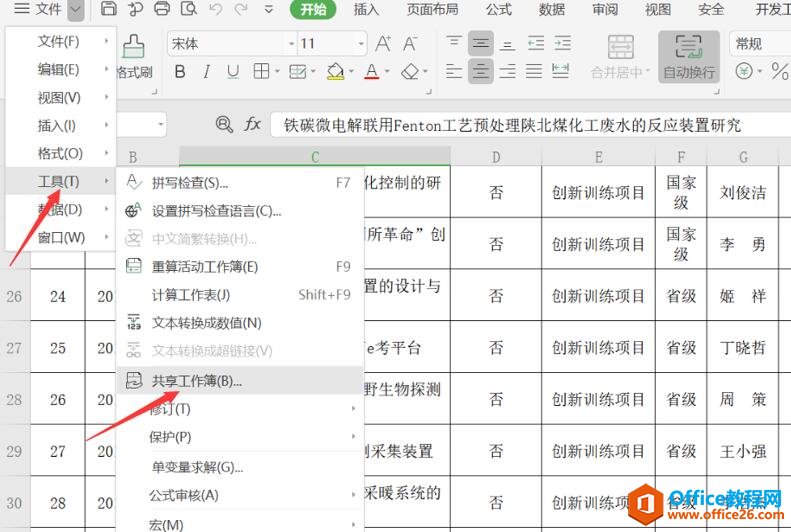Viewport: 791px width, 532px height.
Task: Click the Bold formatting icon
Action: coord(180,72)
